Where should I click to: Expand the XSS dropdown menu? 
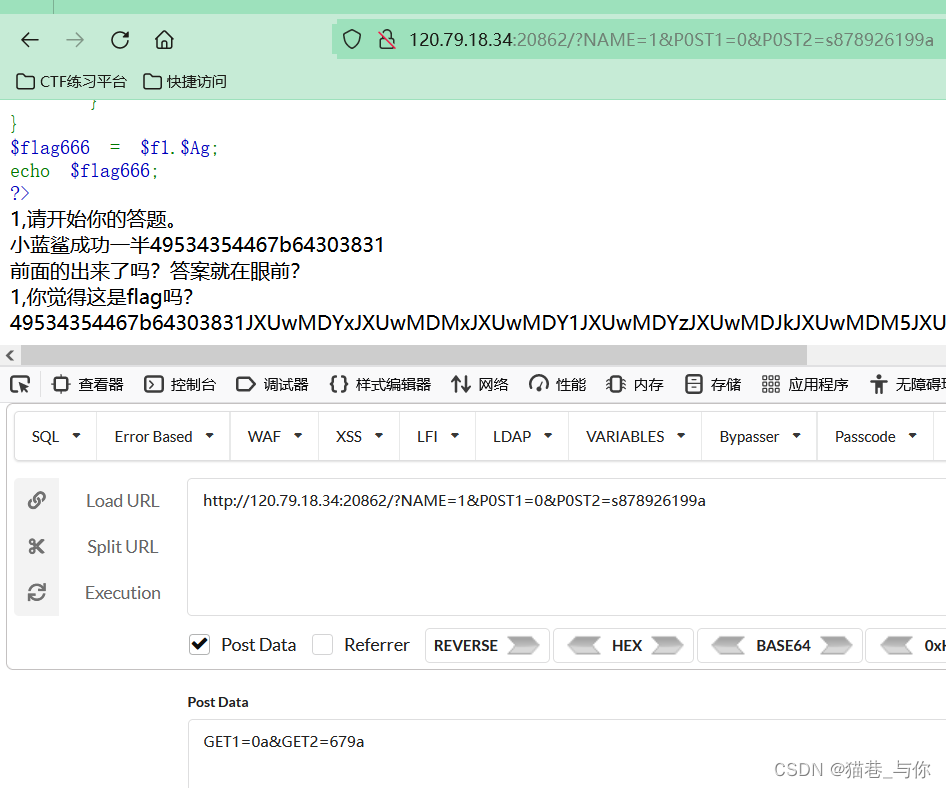tap(358, 436)
